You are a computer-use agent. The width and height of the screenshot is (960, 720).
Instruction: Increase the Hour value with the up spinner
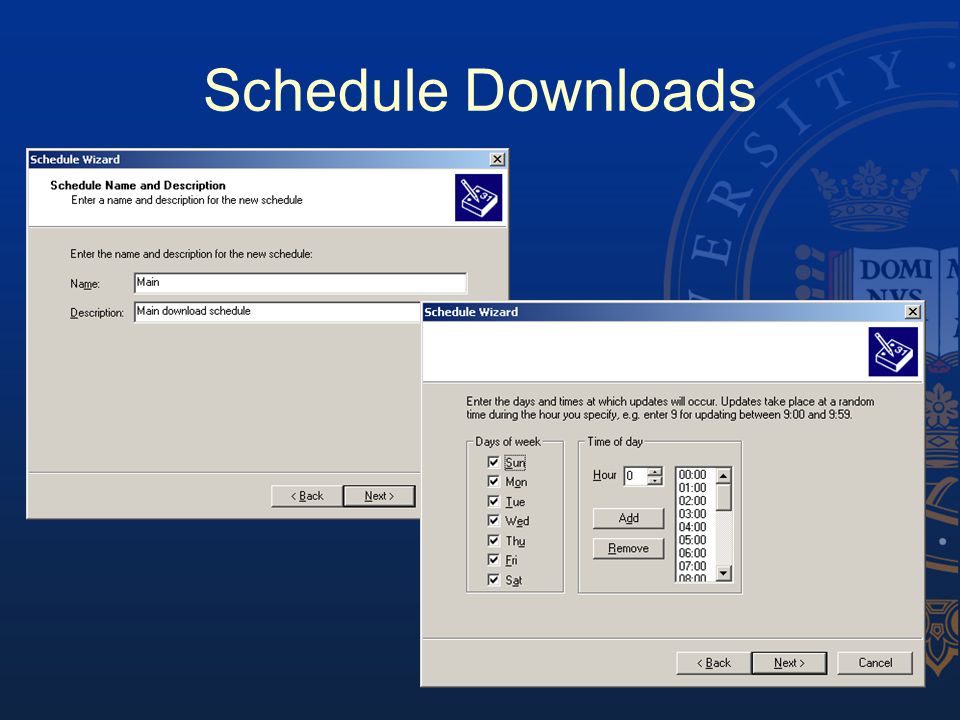(655, 471)
